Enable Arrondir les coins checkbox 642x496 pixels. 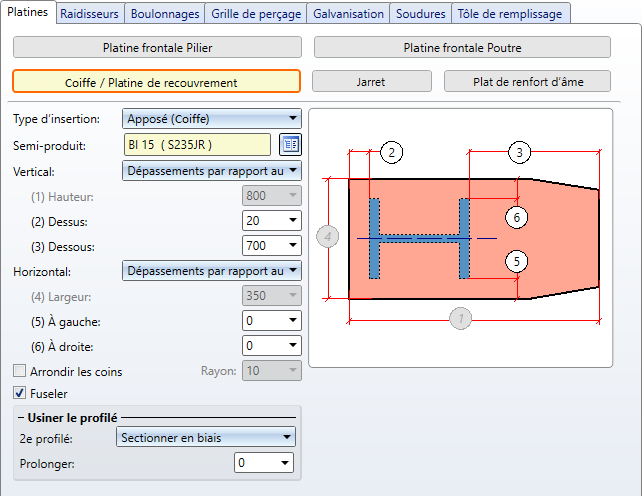pyautogui.click(x=20, y=372)
